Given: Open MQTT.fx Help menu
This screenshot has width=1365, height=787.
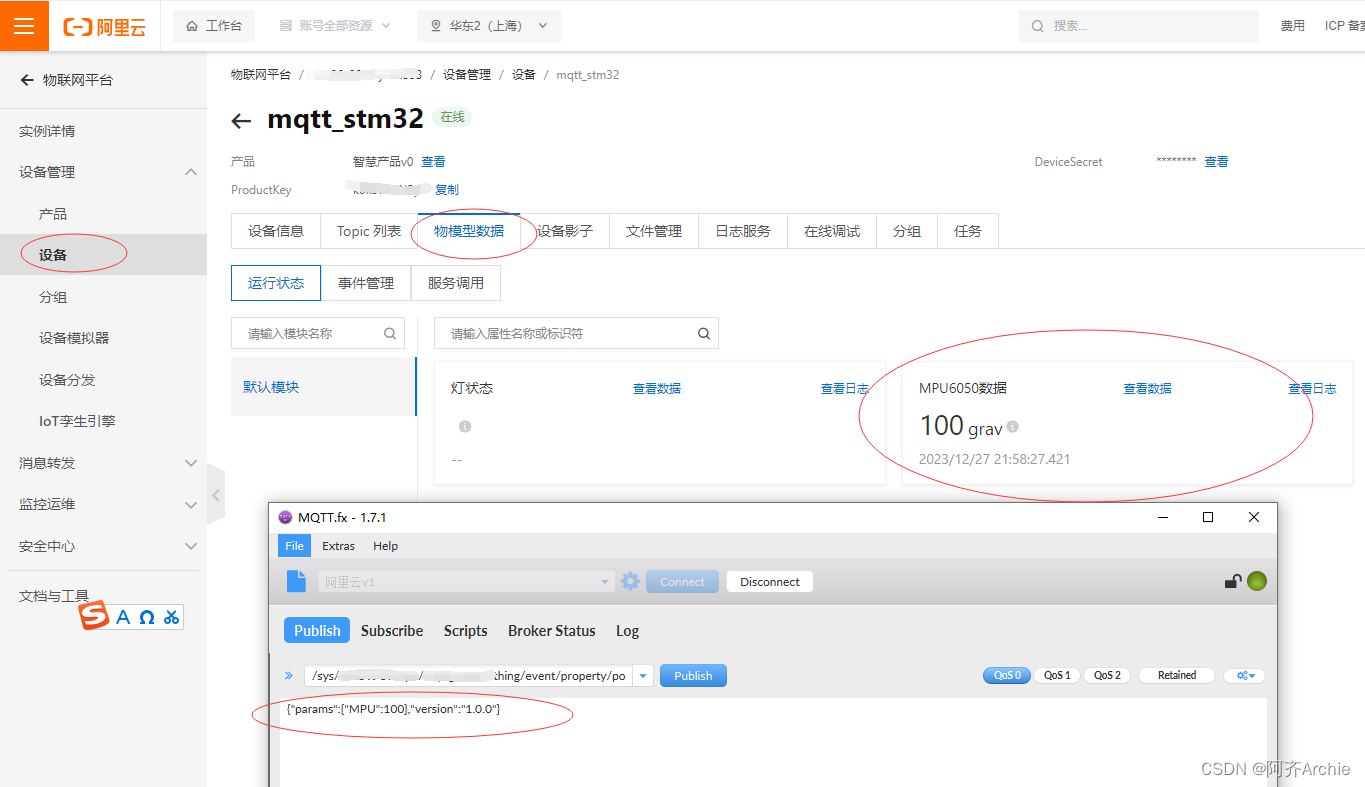Looking at the screenshot, I should click(385, 546).
